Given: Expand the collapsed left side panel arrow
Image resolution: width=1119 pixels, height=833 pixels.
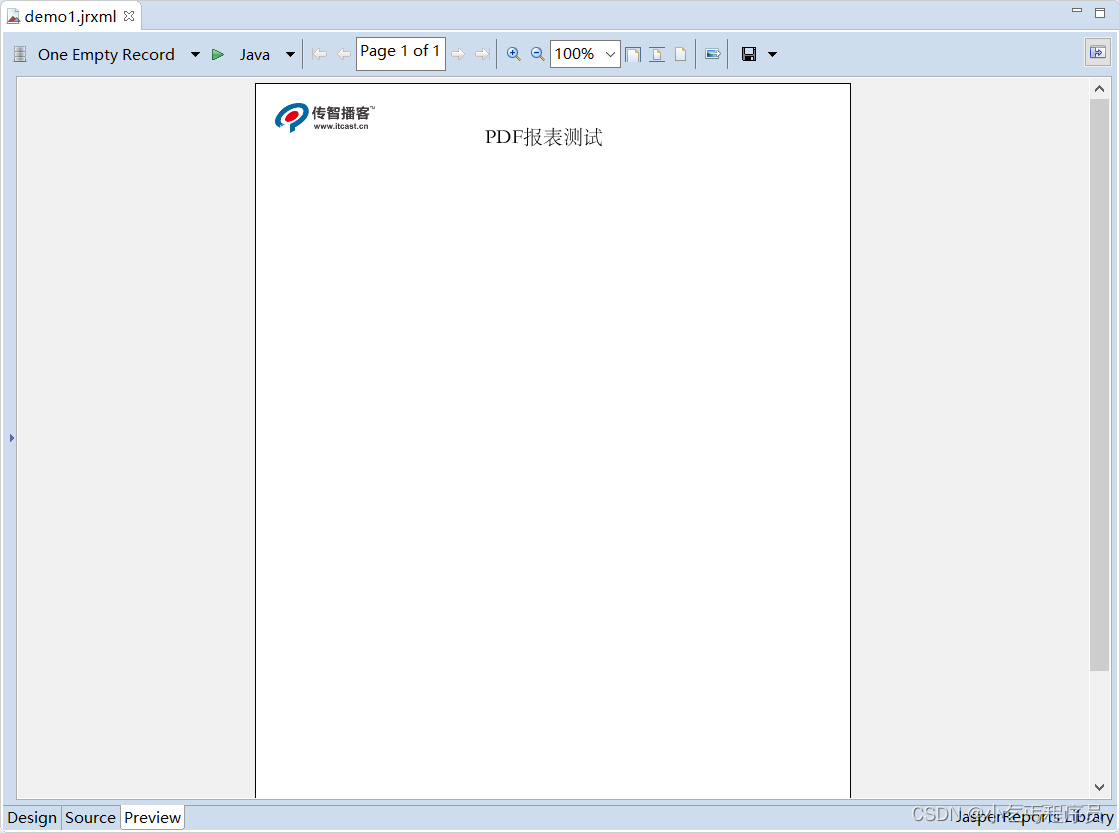Looking at the screenshot, I should tap(11, 438).
